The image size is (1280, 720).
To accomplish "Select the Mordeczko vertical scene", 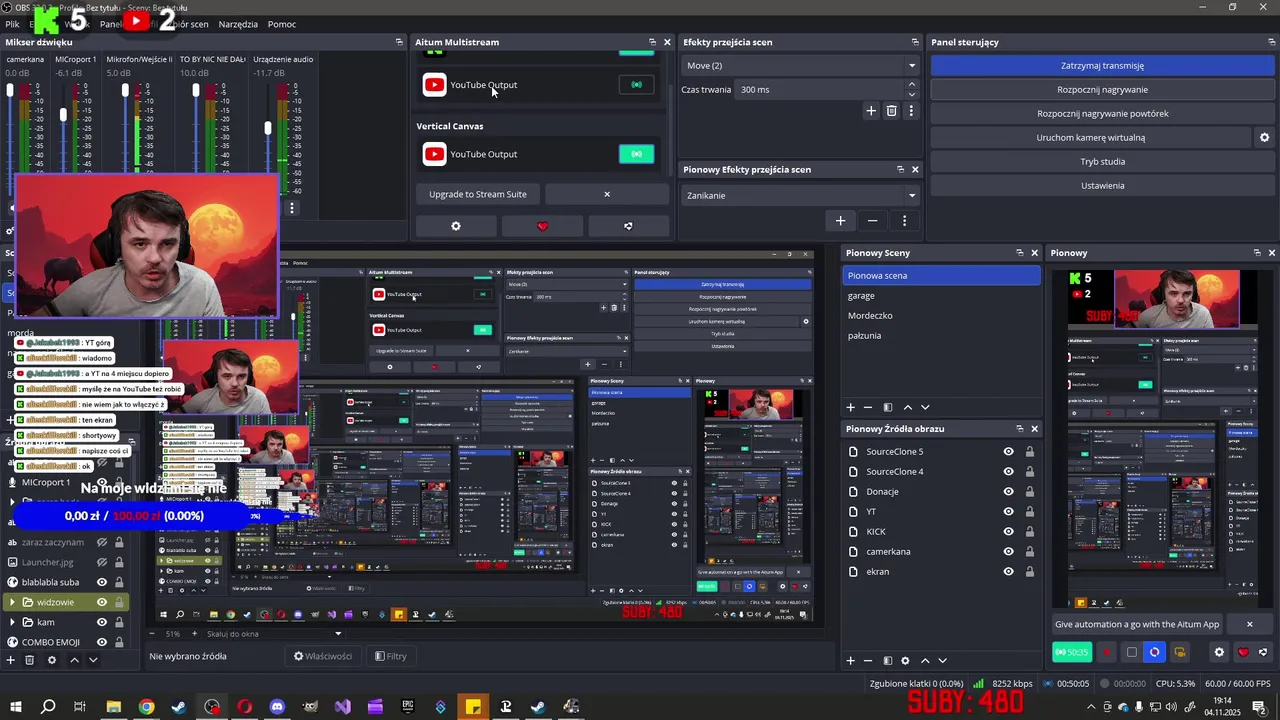I will (940, 316).
